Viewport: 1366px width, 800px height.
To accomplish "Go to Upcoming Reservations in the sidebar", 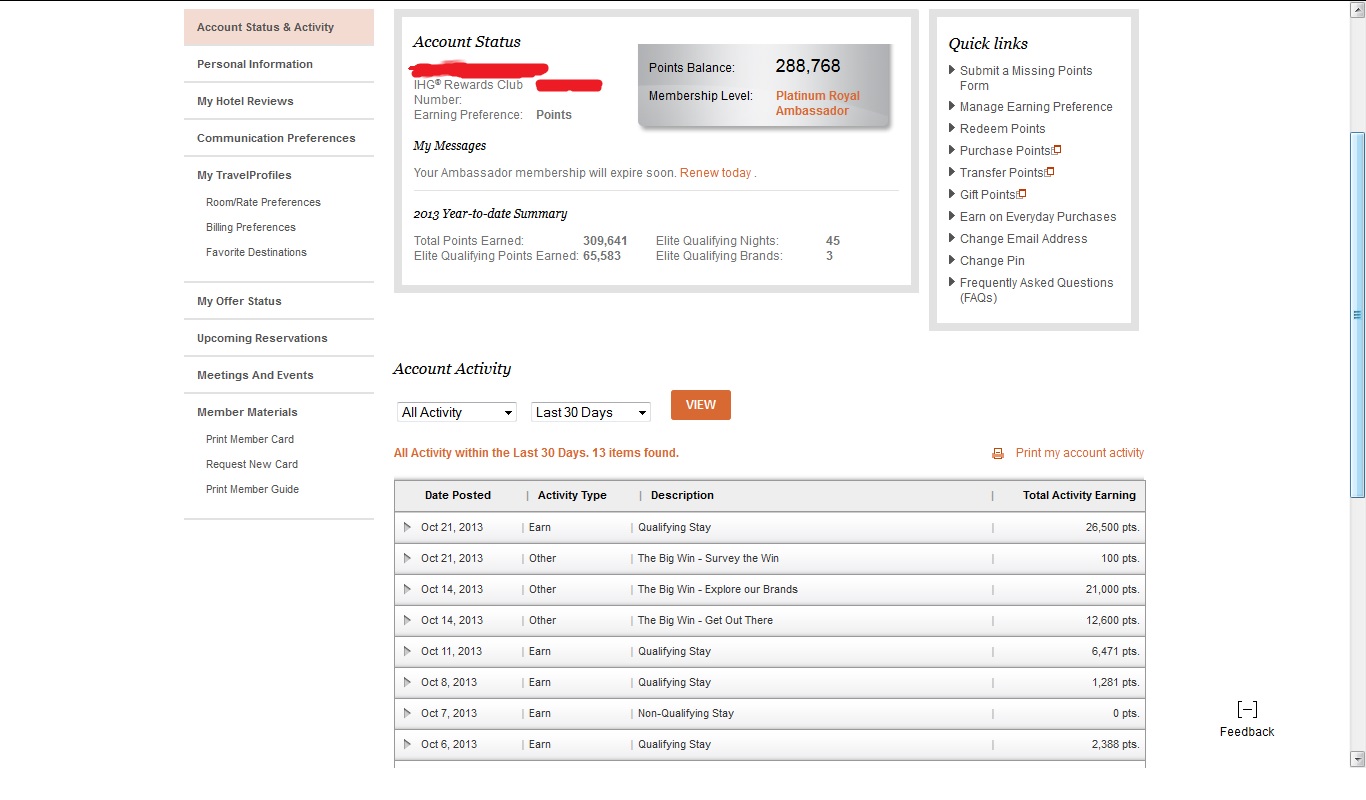I will coord(262,338).
